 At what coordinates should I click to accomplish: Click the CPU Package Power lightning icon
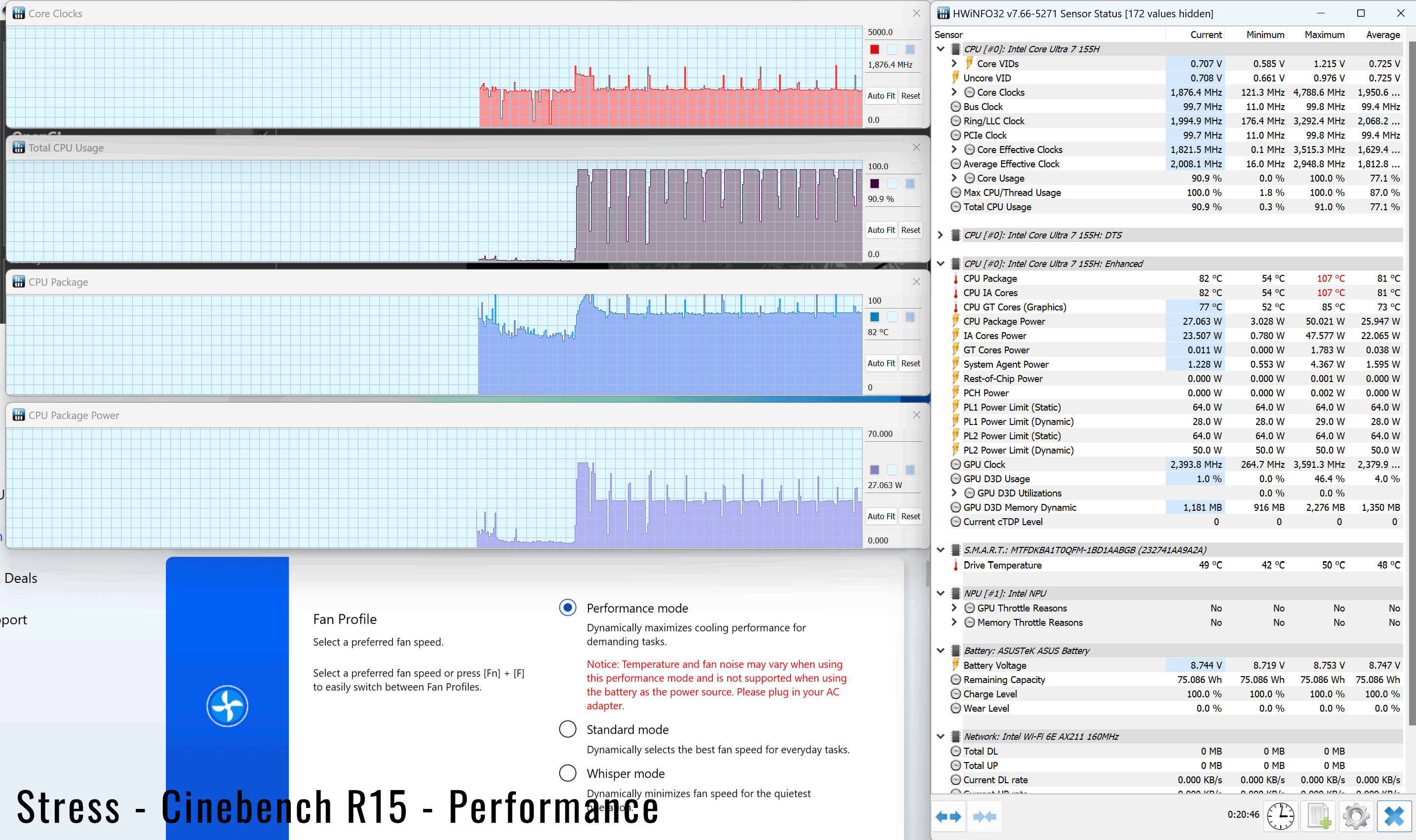point(956,321)
